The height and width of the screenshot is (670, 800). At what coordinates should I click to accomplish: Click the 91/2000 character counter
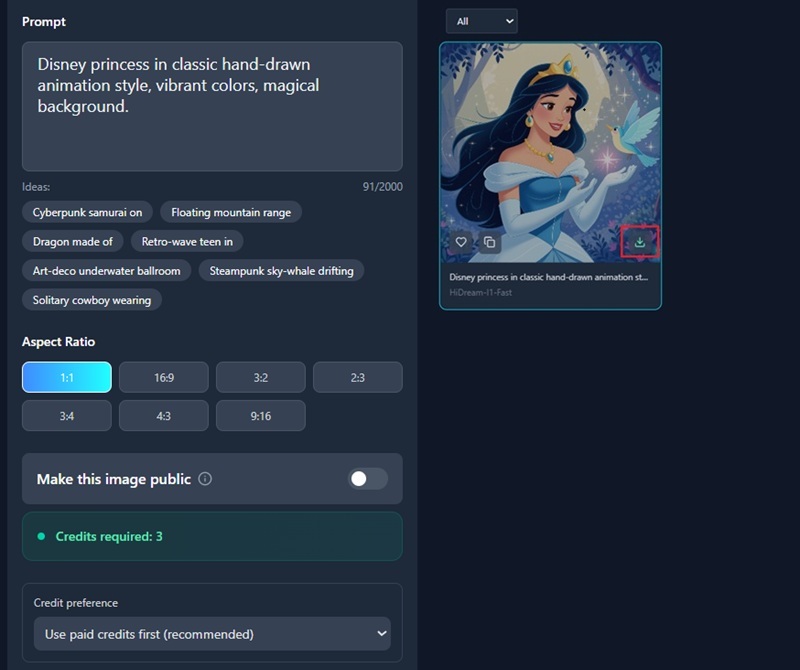click(383, 187)
